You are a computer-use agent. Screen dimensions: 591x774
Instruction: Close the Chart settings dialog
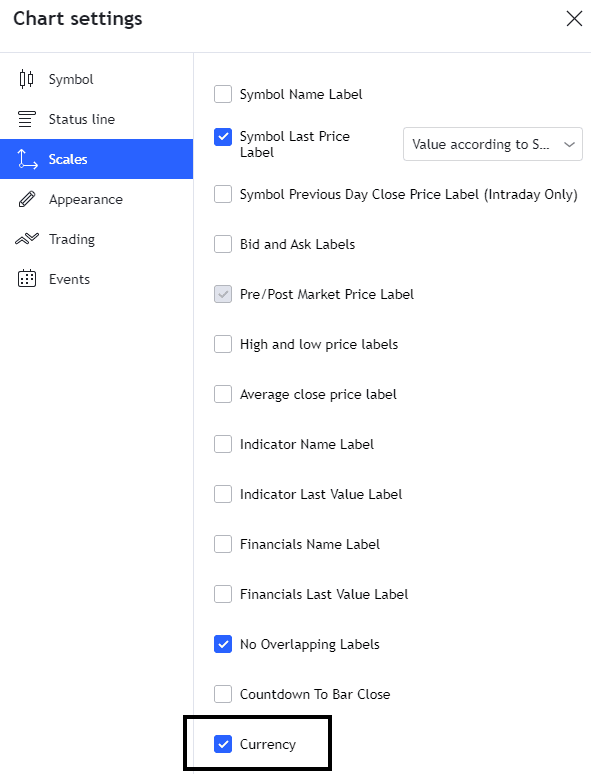click(x=574, y=19)
